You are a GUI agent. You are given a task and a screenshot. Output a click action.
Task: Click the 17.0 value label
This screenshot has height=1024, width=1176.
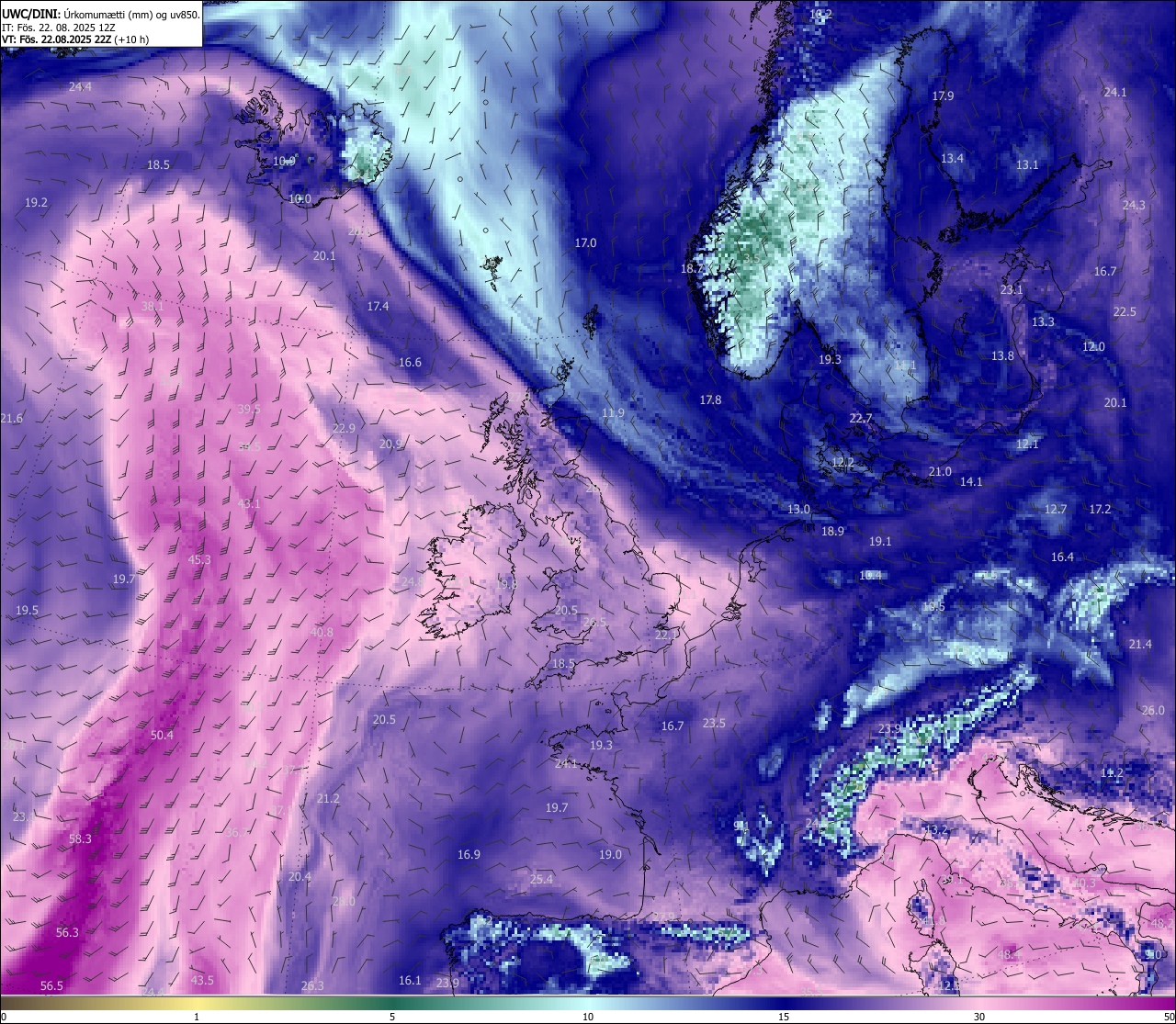pos(585,243)
